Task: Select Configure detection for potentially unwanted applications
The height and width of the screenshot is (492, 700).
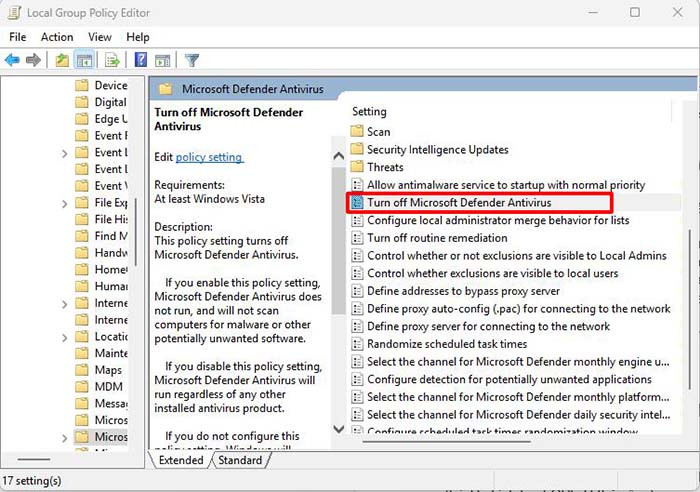Action: pos(501,379)
